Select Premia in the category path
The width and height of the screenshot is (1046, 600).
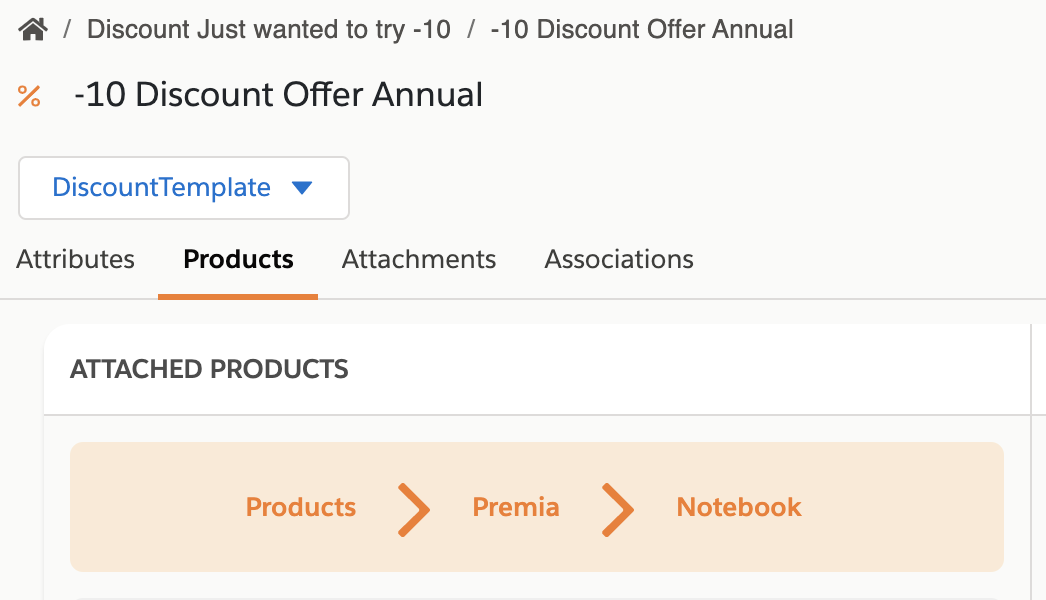[x=516, y=507]
